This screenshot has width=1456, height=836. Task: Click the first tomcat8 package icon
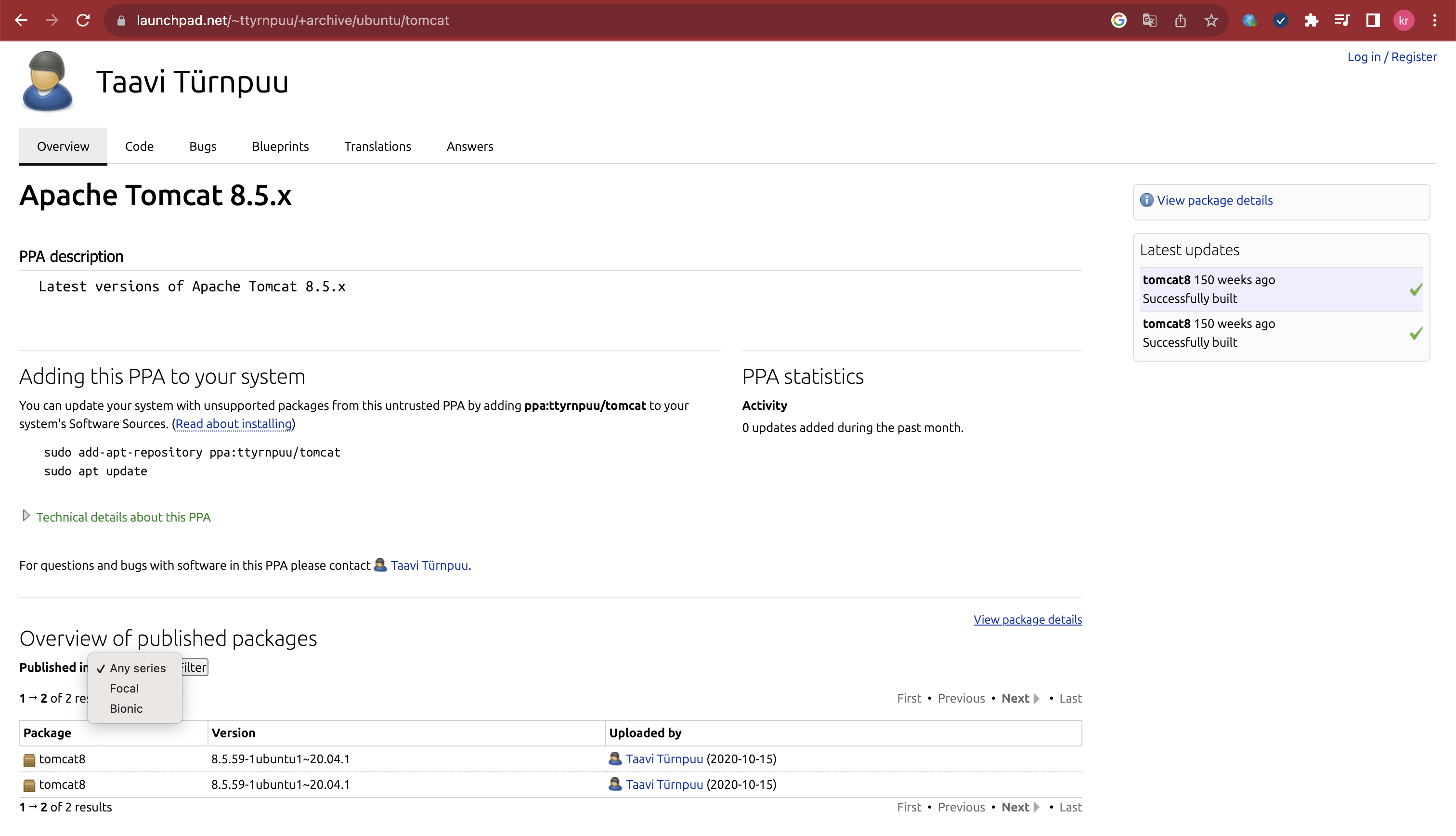coord(29,759)
